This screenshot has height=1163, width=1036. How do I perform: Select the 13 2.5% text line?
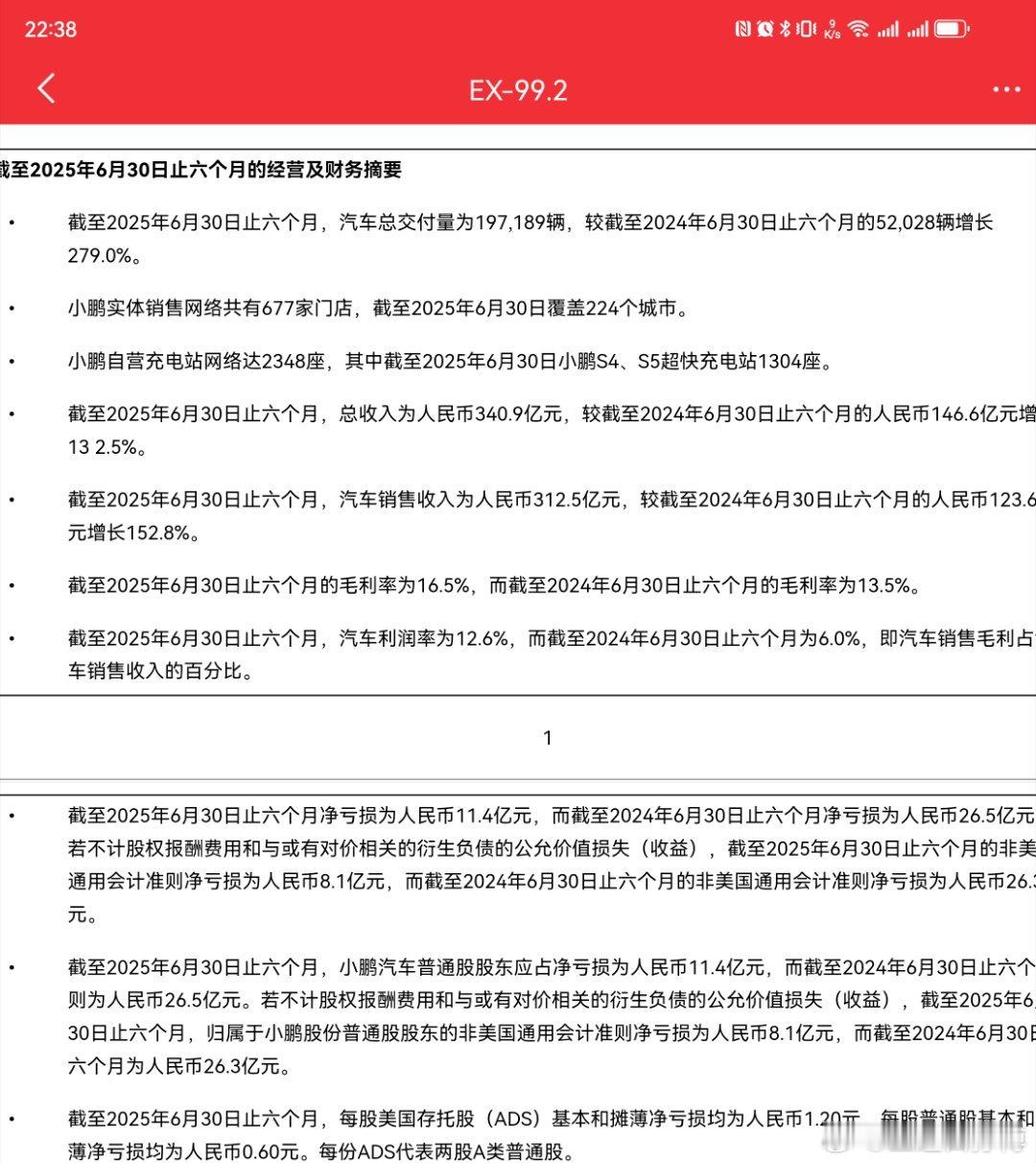106,447
